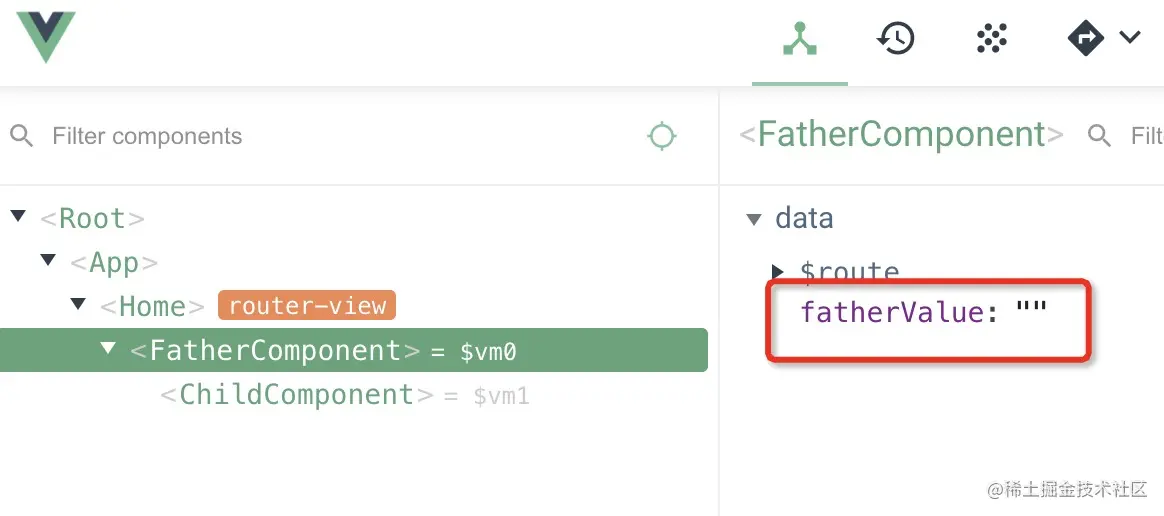The height and width of the screenshot is (516, 1164).
Task: Collapse the Home node arrow
Action: [78, 304]
